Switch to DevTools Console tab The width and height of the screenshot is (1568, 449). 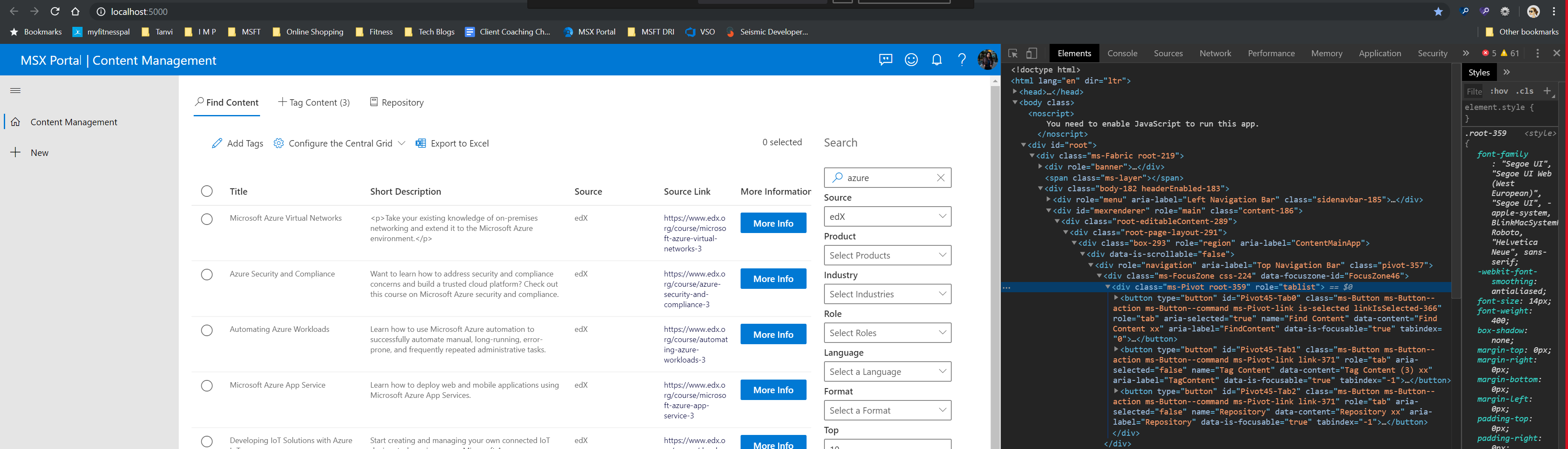pyautogui.click(x=1122, y=54)
